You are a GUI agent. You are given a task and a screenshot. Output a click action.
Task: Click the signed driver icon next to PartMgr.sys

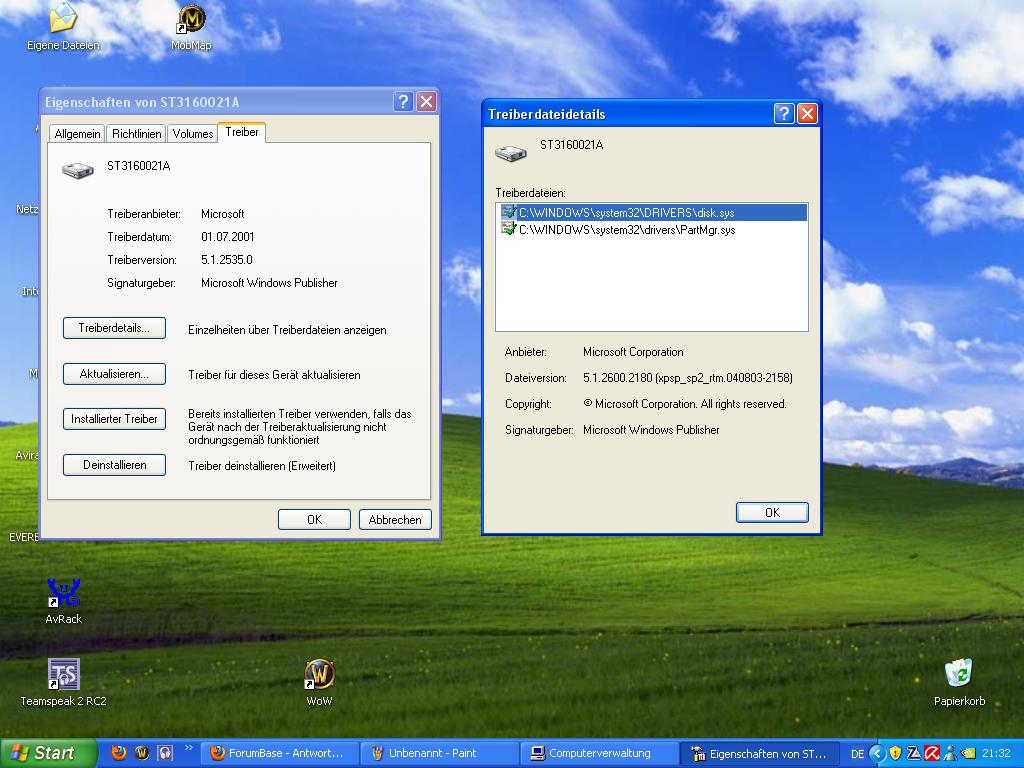[x=508, y=229]
